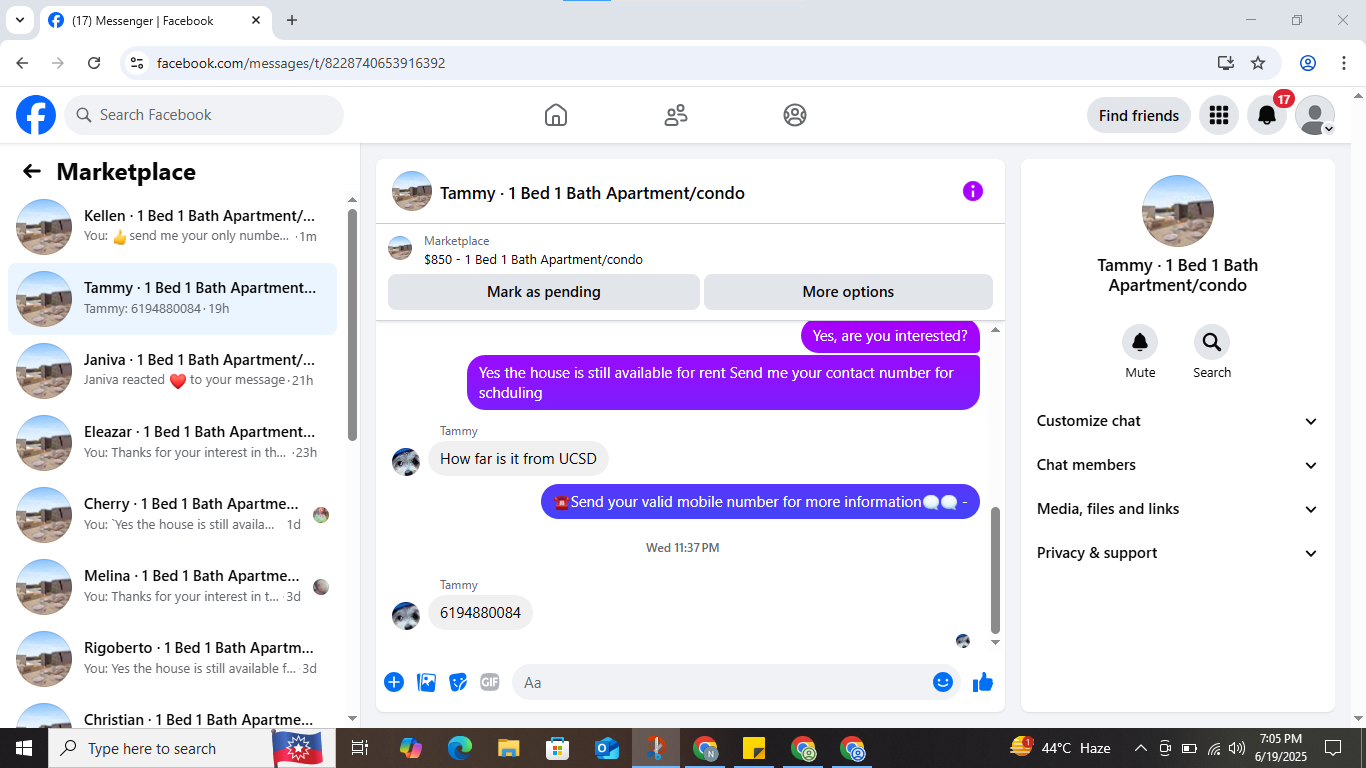The height and width of the screenshot is (768, 1366).
Task: Close the Messenger browser tab
Action: (256, 20)
